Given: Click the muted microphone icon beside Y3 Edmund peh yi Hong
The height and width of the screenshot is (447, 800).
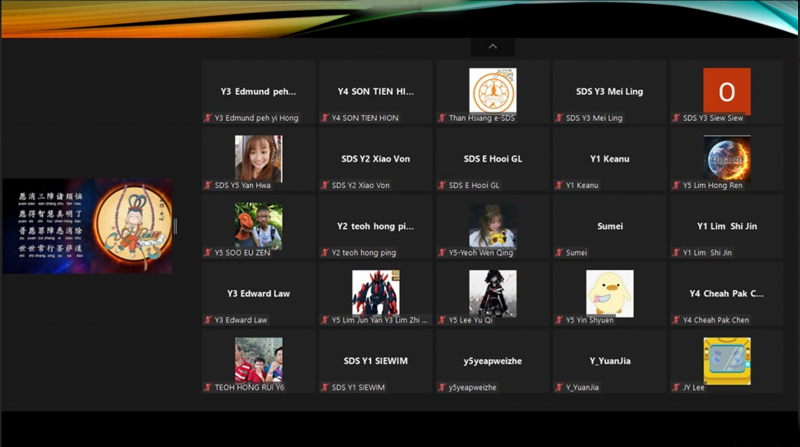Looking at the screenshot, I should click(208, 118).
